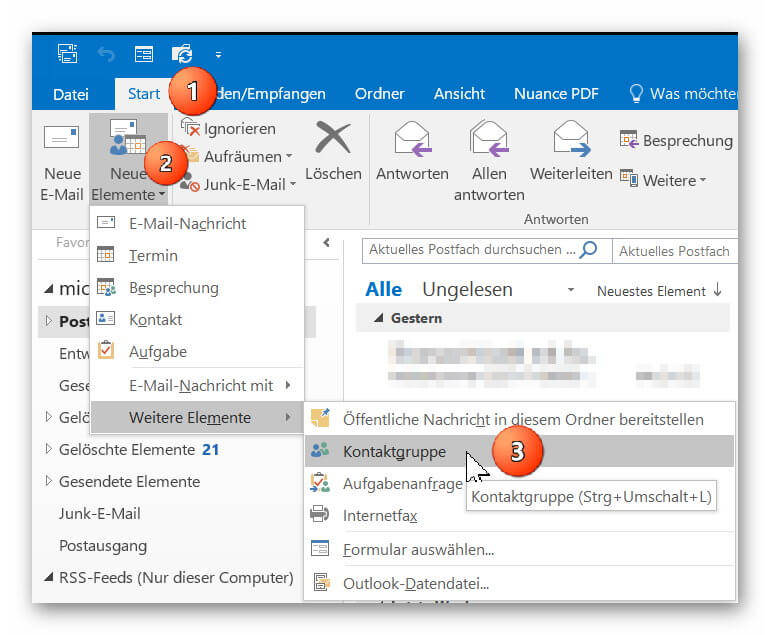Image resolution: width=770 pixels, height=635 pixels.
Task: Choose Besprechung in the dropdown menu
Action: coord(197,287)
